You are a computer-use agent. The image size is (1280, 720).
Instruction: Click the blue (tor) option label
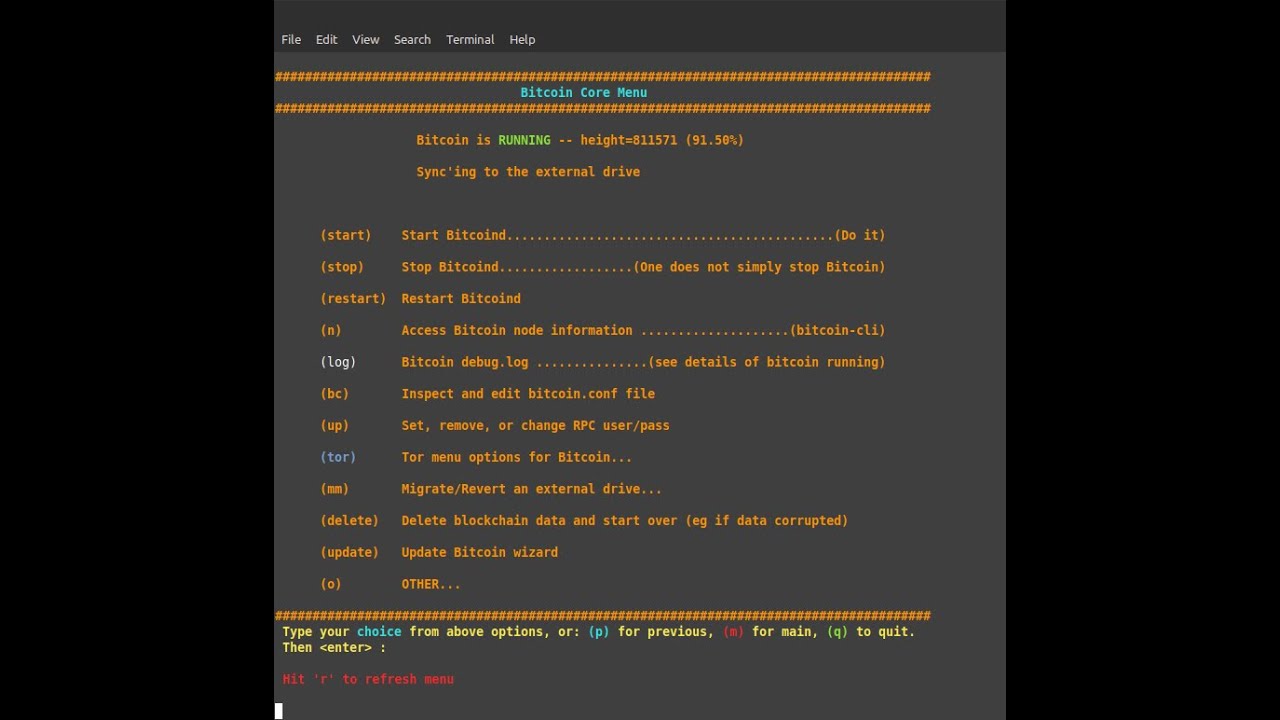338,457
